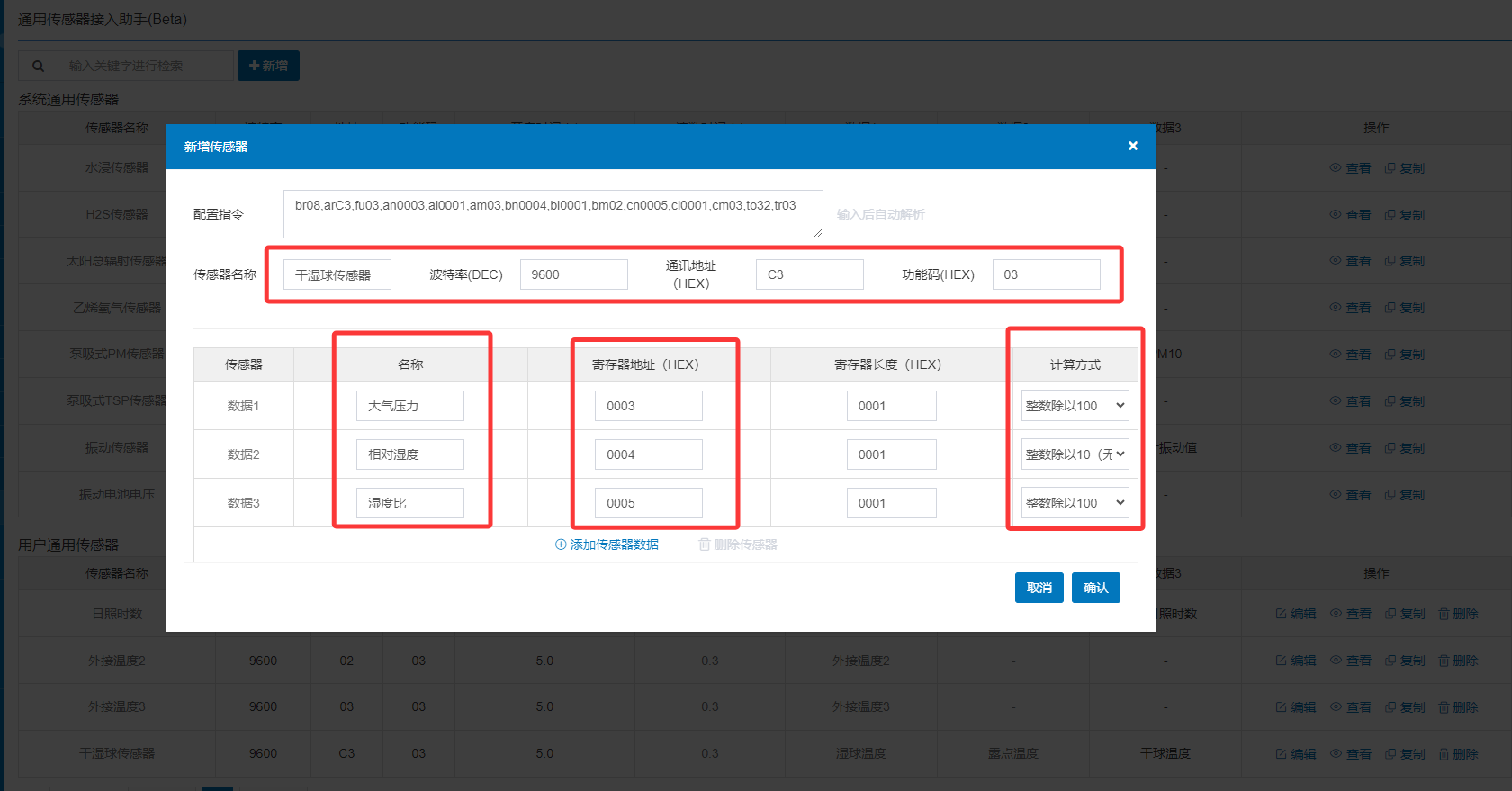Click 删除传感器 link

(x=738, y=544)
